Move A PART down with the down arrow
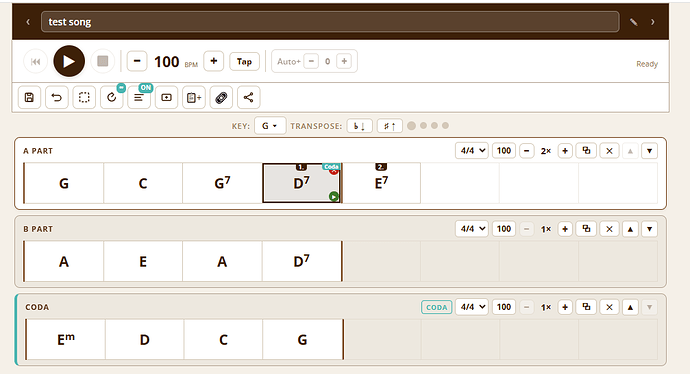Screen dimensions: 690x374 coord(650,151)
